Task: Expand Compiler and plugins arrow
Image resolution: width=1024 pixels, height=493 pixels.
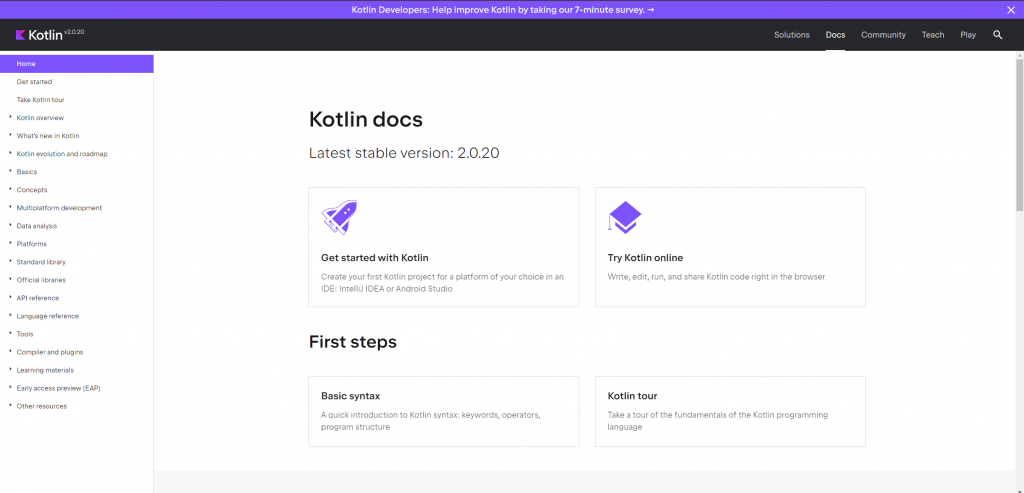Action: click(10, 351)
